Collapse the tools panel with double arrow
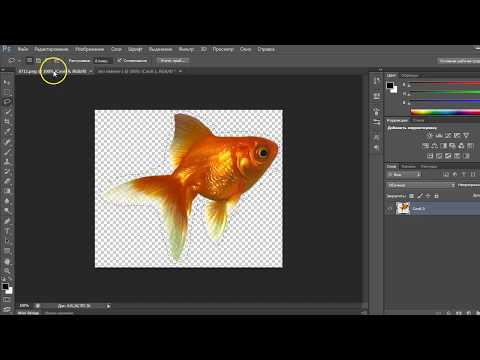The image size is (480, 360). pos(3,70)
